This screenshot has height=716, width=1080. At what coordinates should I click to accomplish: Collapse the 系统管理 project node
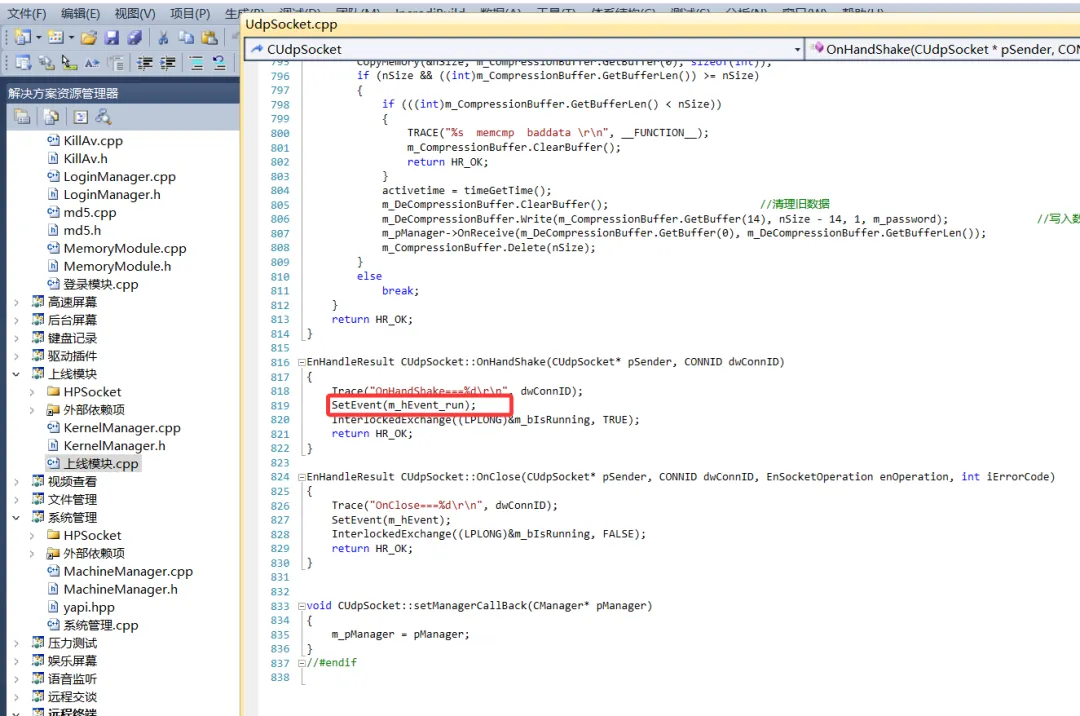click(17, 518)
